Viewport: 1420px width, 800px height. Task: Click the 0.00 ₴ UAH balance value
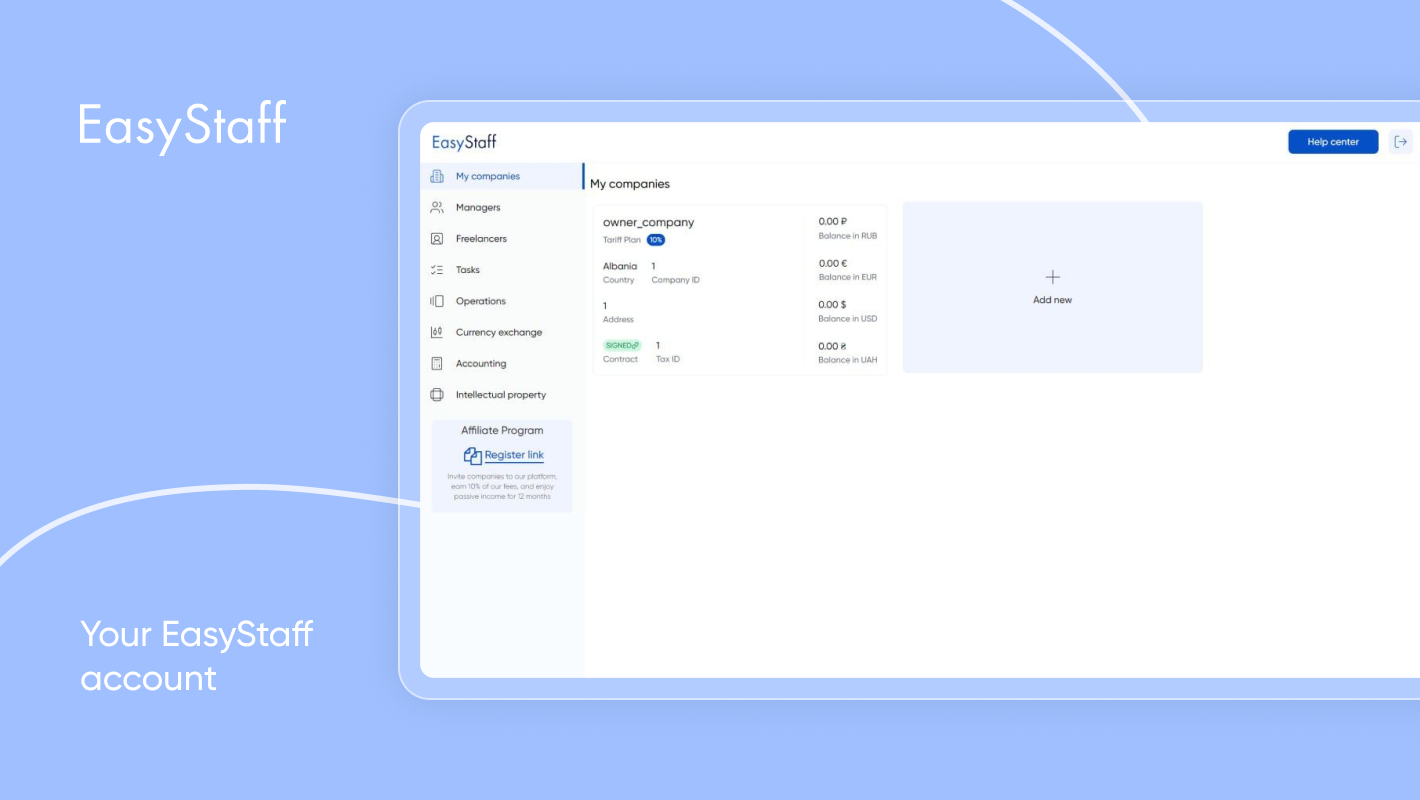pyautogui.click(x=833, y=346)
